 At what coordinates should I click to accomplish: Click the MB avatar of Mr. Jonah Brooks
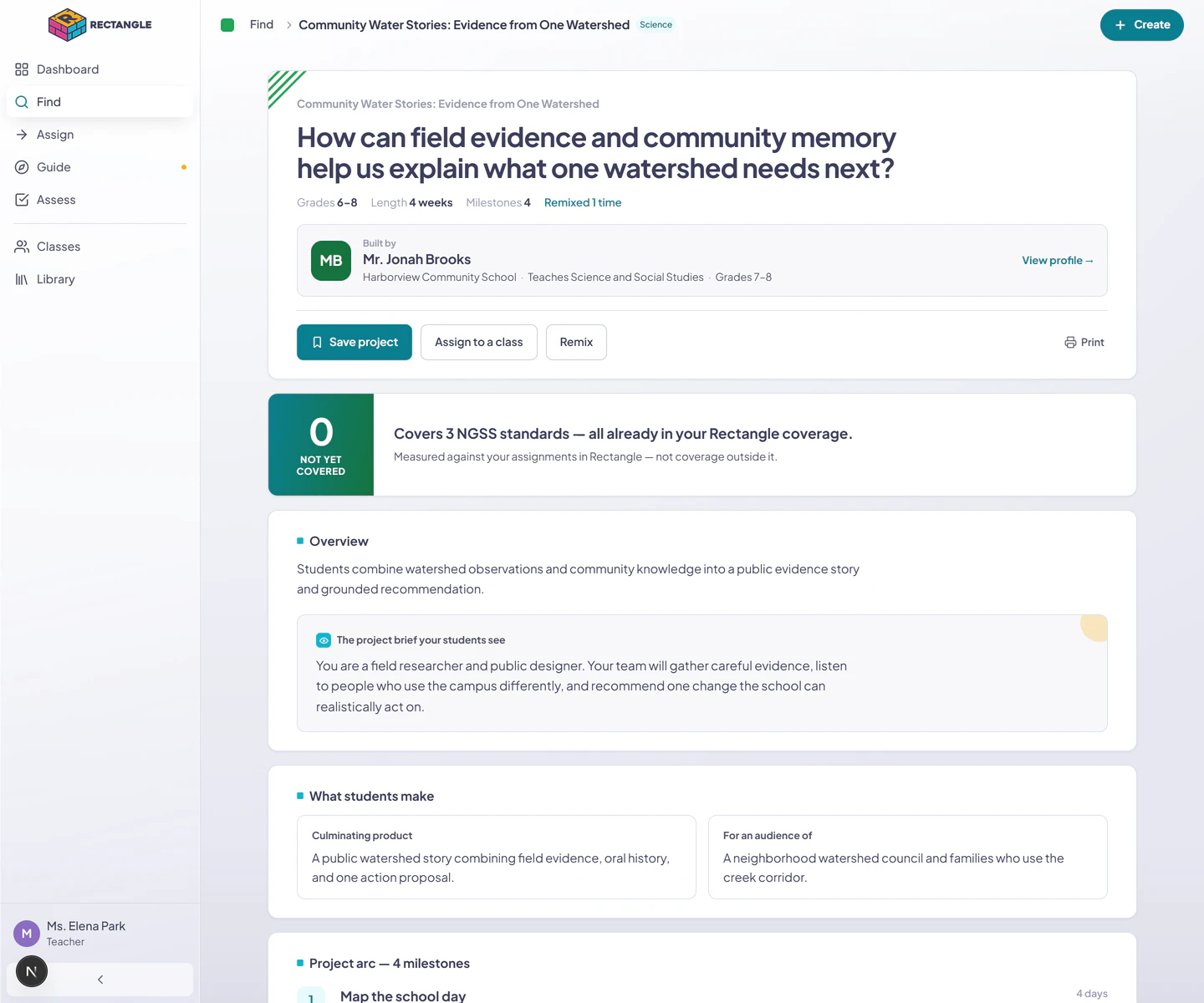click(331, 261)
